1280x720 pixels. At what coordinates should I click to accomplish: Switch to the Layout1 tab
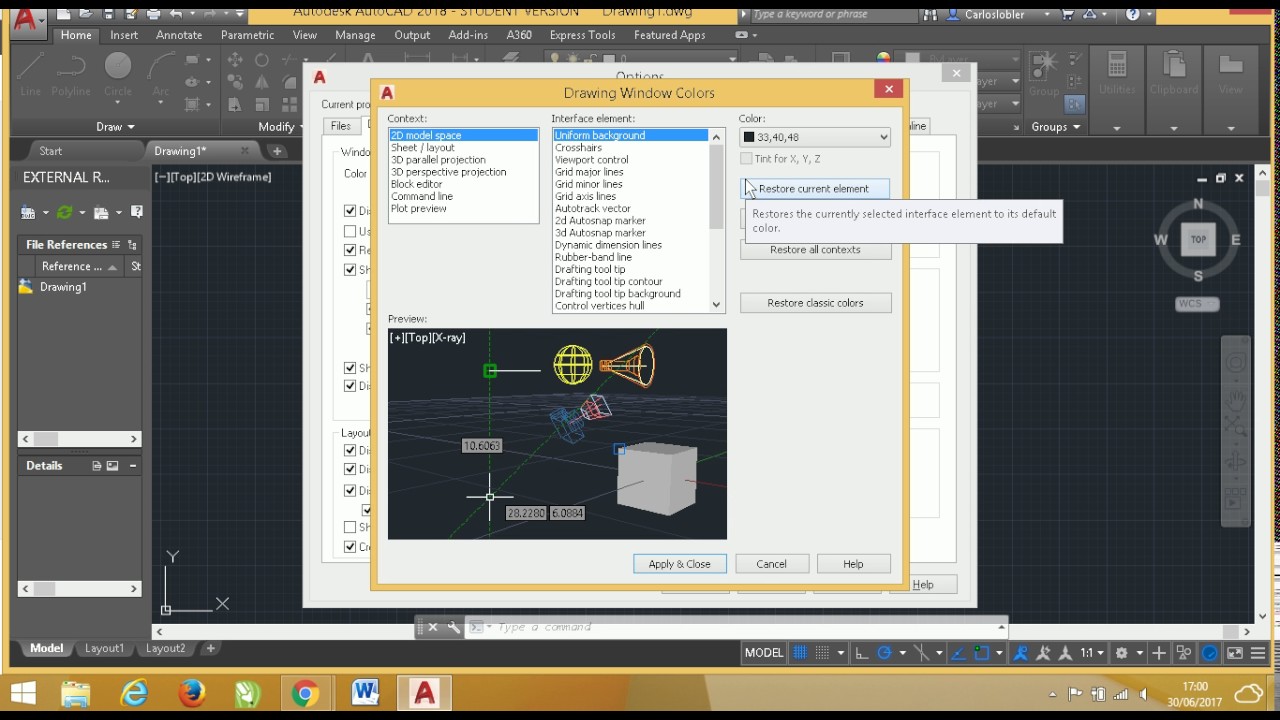point(104,648)
